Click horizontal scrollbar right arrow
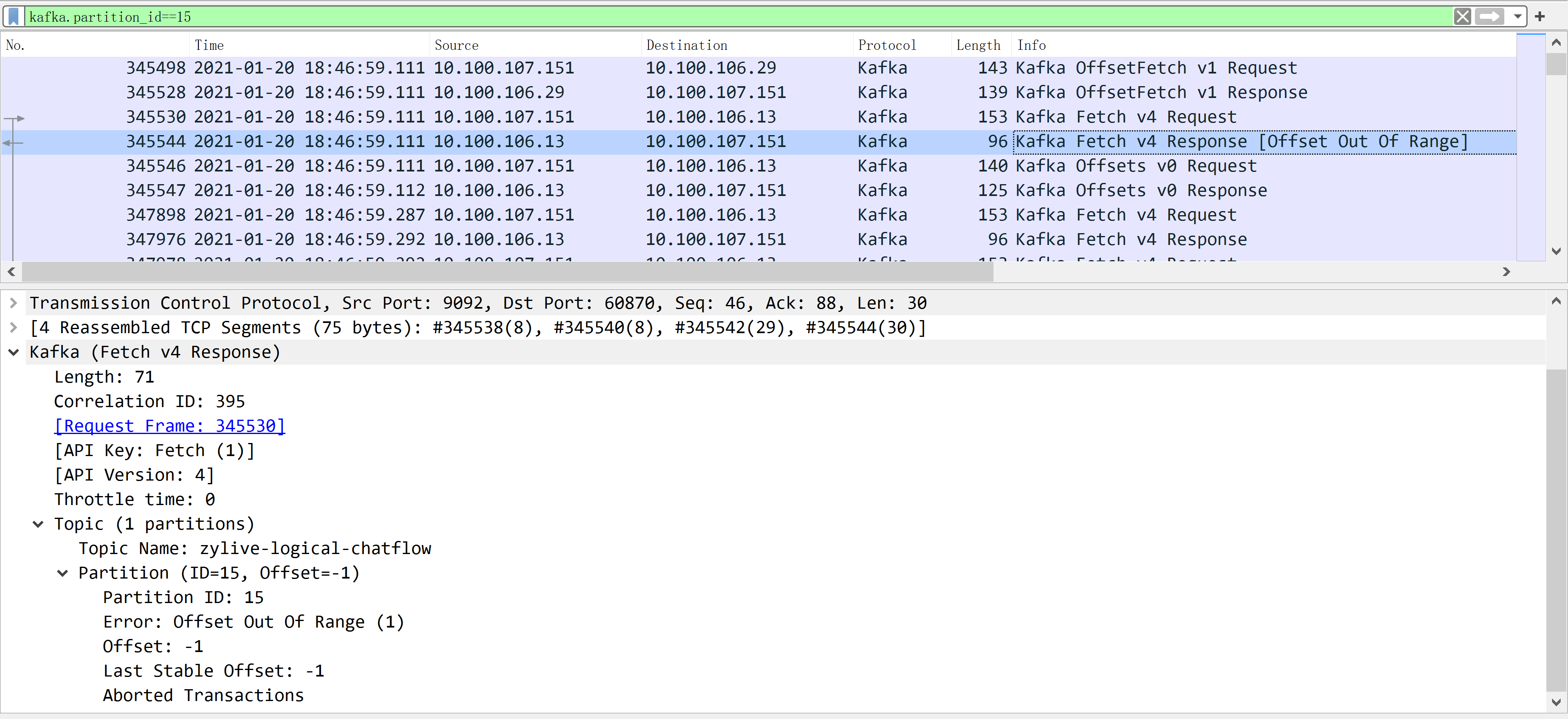This screenshot has width=1568, height=719. (1506, 272)
